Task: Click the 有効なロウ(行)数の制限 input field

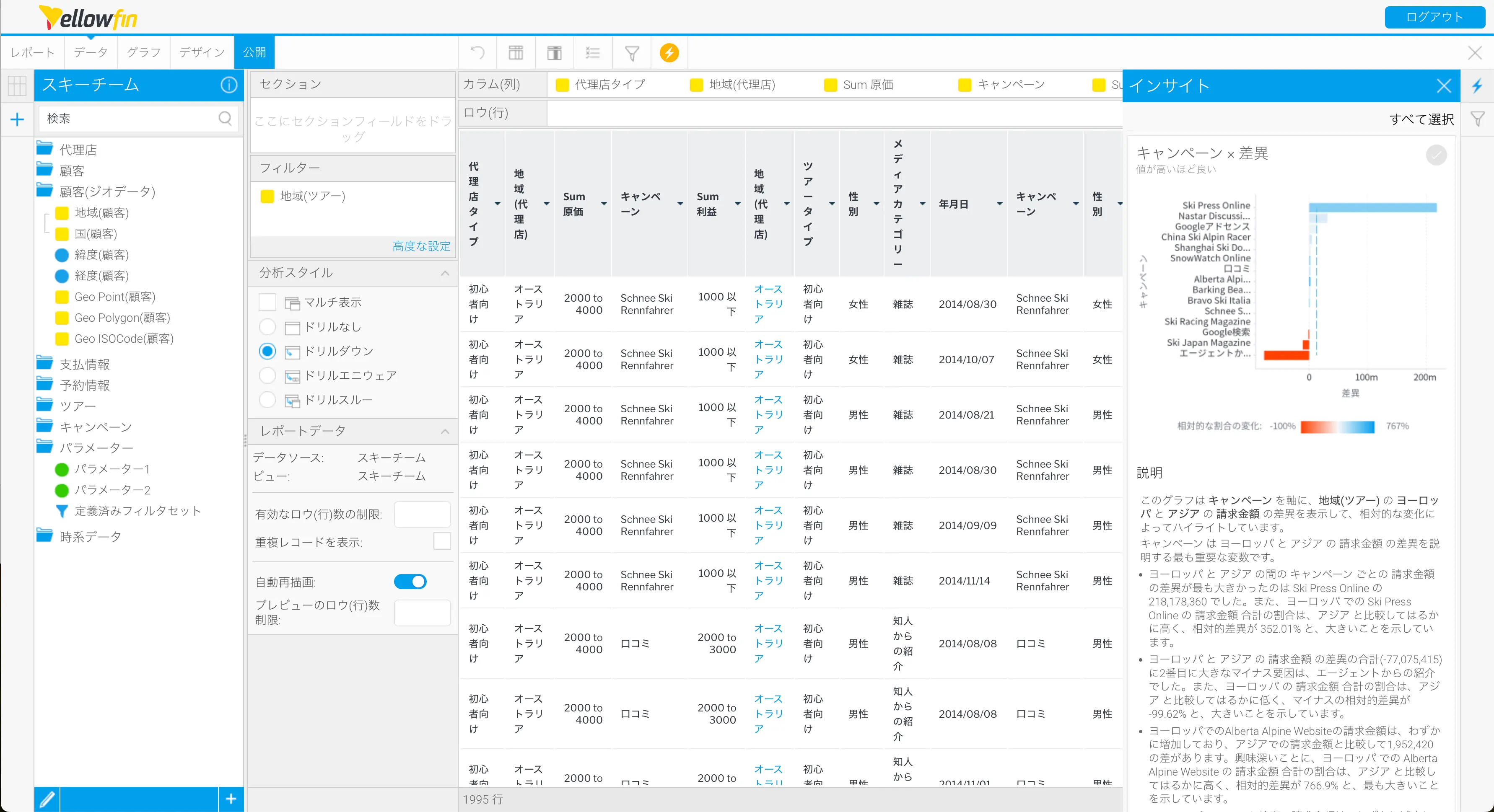Action: pos(422,514)
